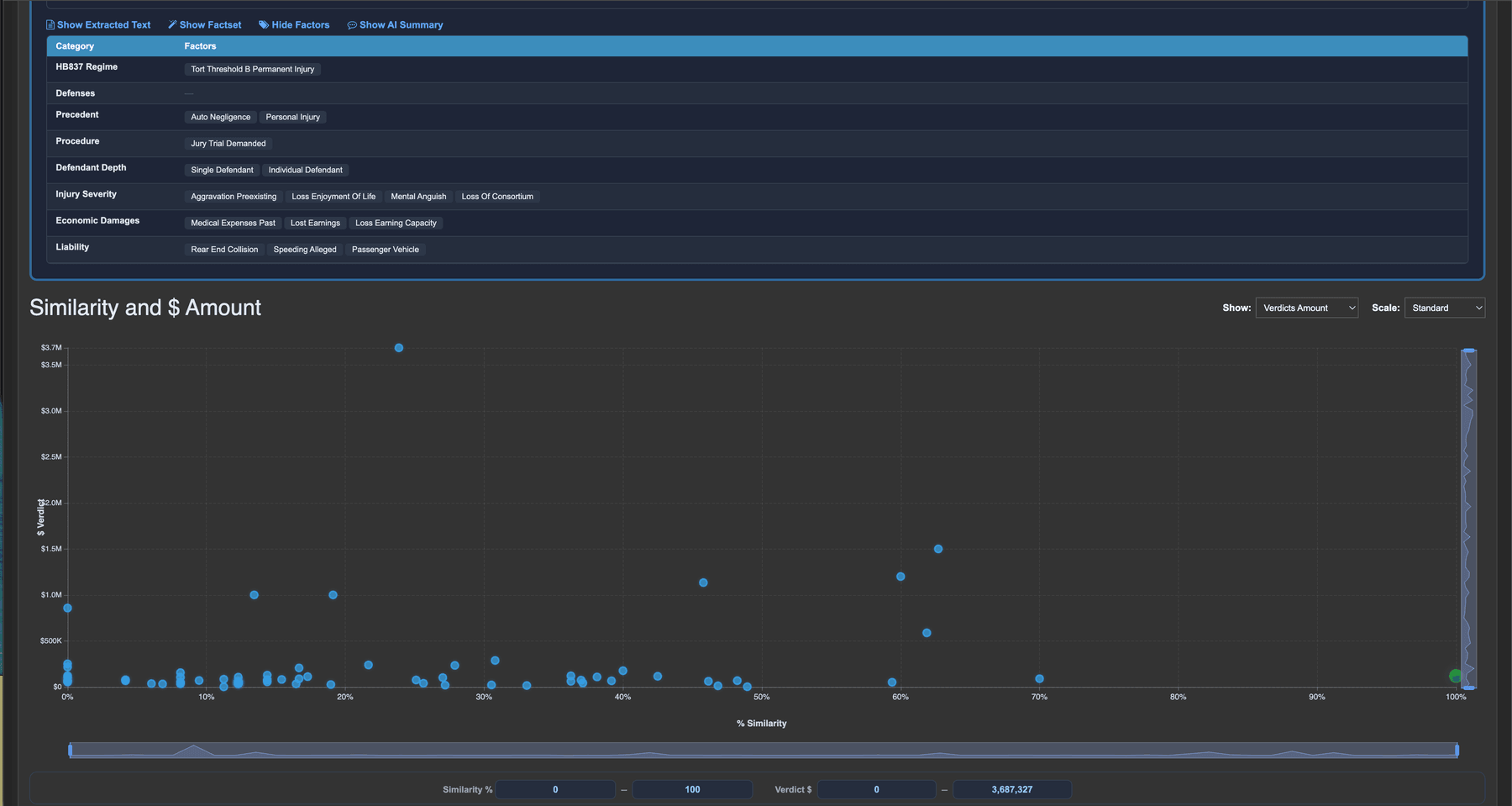Click the $3.7M outlier data point

click(x=399, y=348)
